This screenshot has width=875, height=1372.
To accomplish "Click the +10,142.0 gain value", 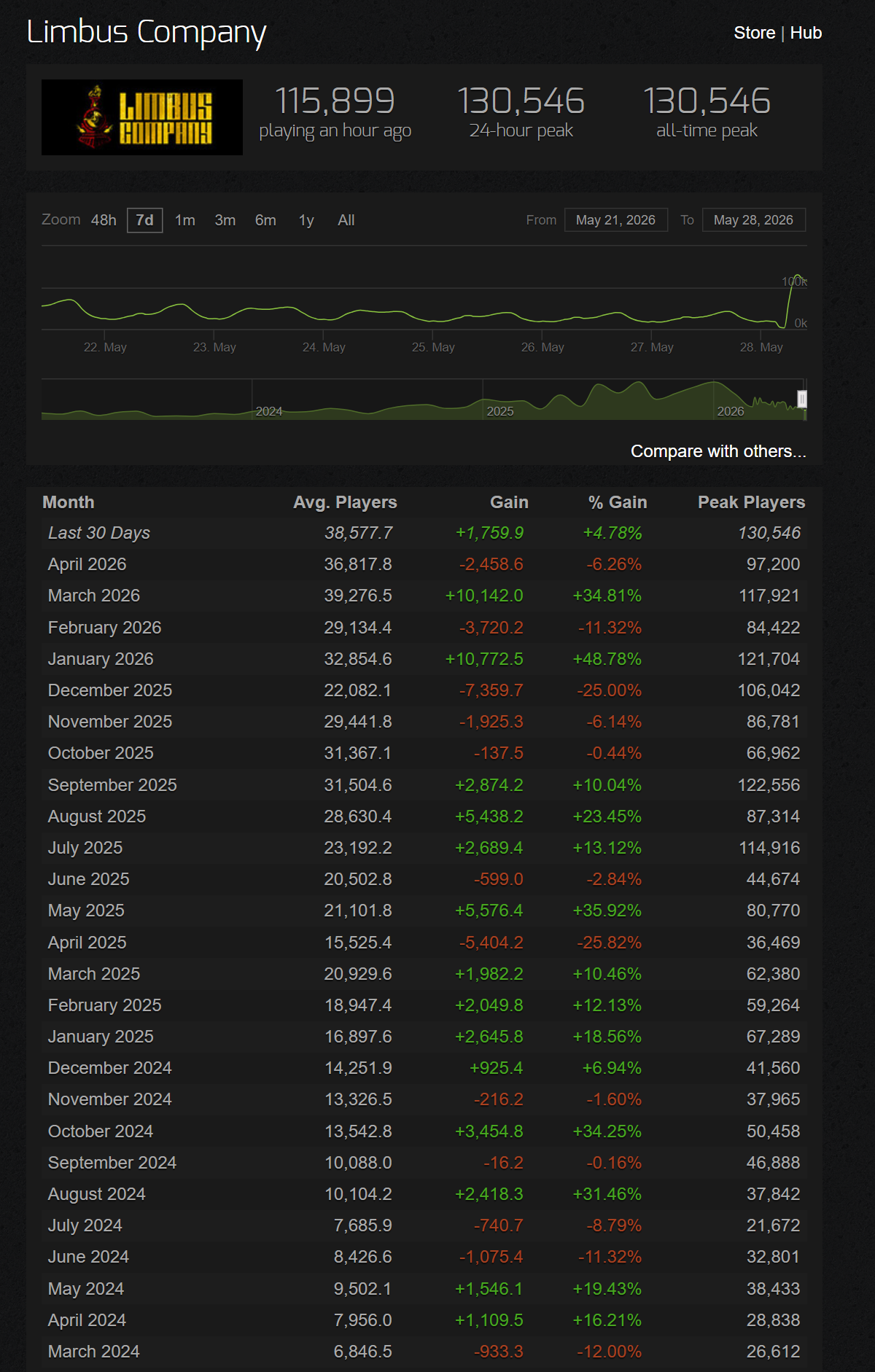I will (x=484, y=596).
